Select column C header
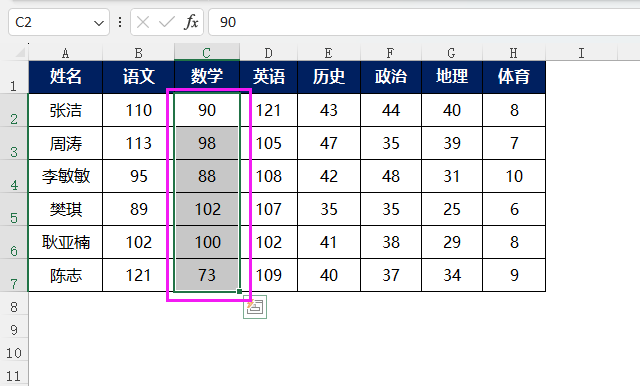Screen dimensions: 640x386 tap(207, 53)
